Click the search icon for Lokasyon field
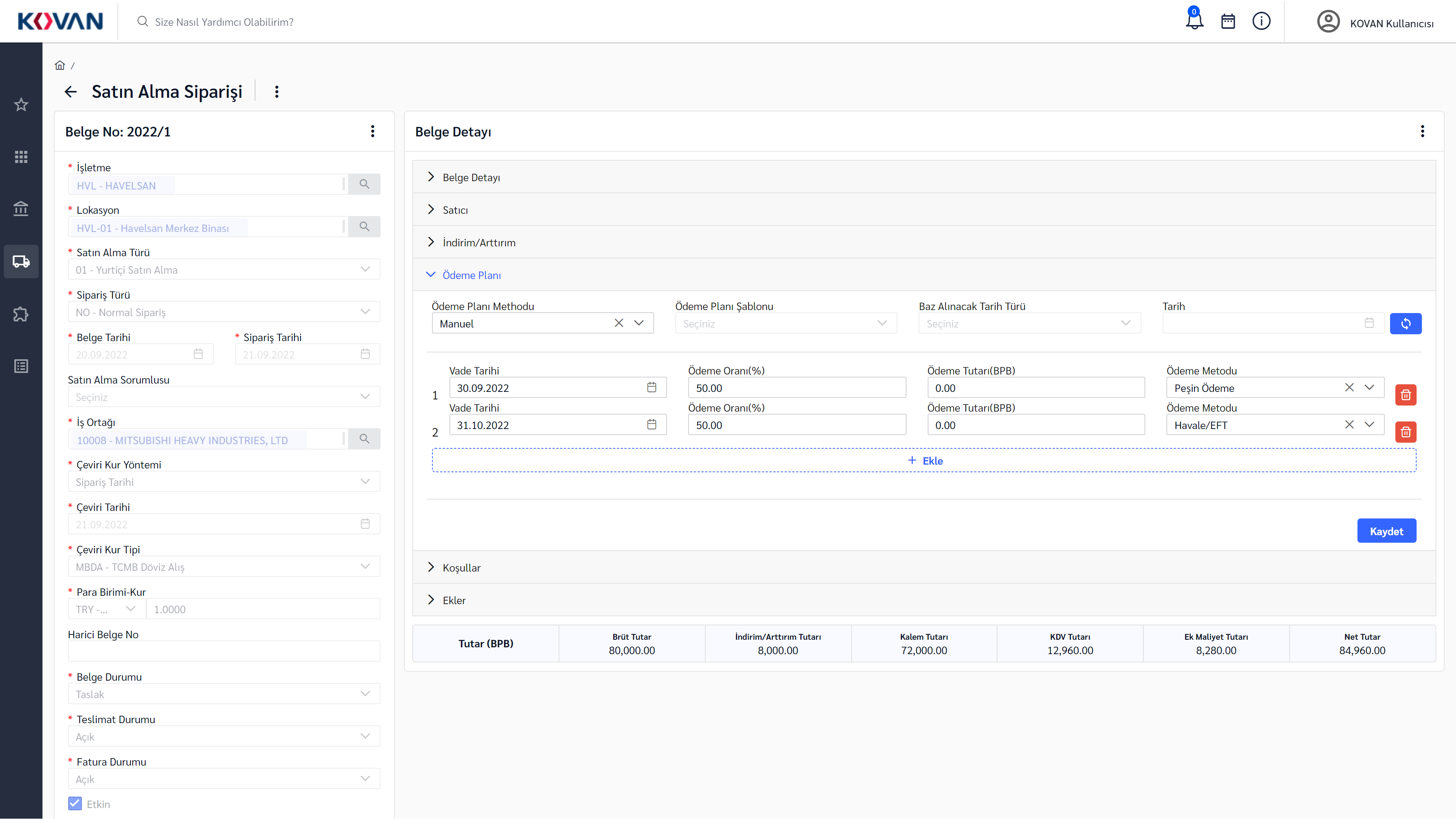 coord(364,227)
